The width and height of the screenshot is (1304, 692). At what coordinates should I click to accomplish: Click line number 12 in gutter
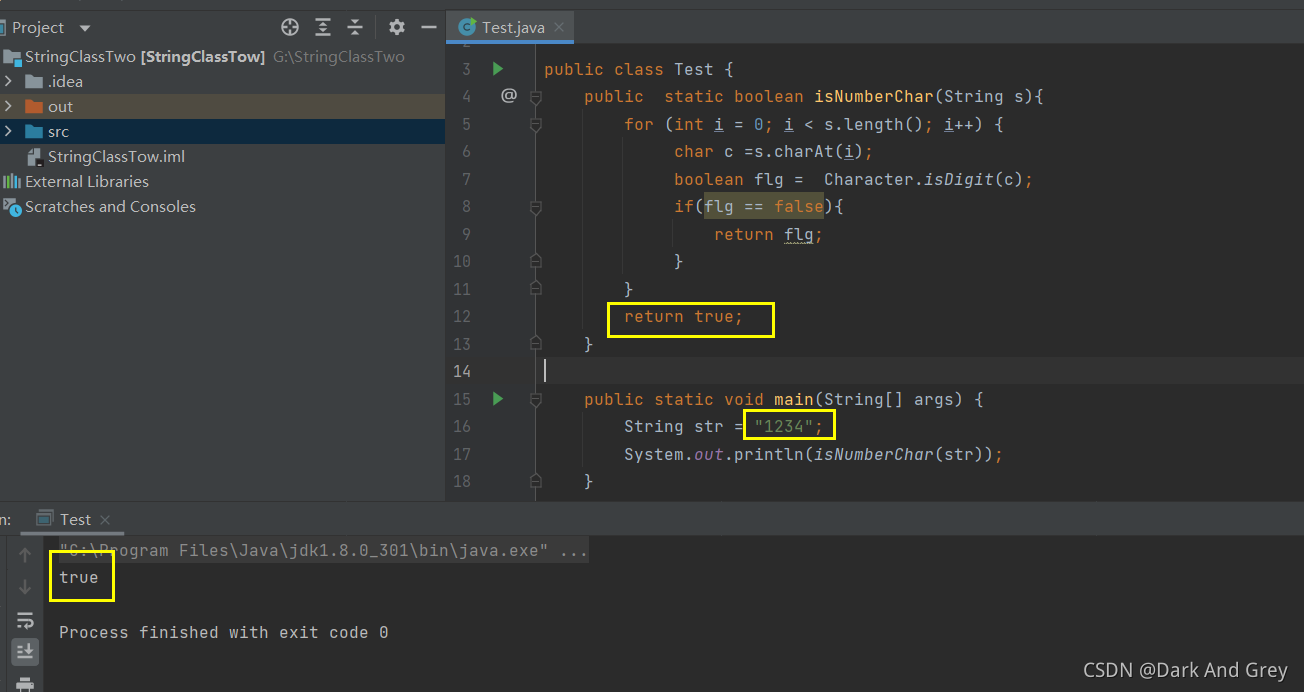point(461,316)
